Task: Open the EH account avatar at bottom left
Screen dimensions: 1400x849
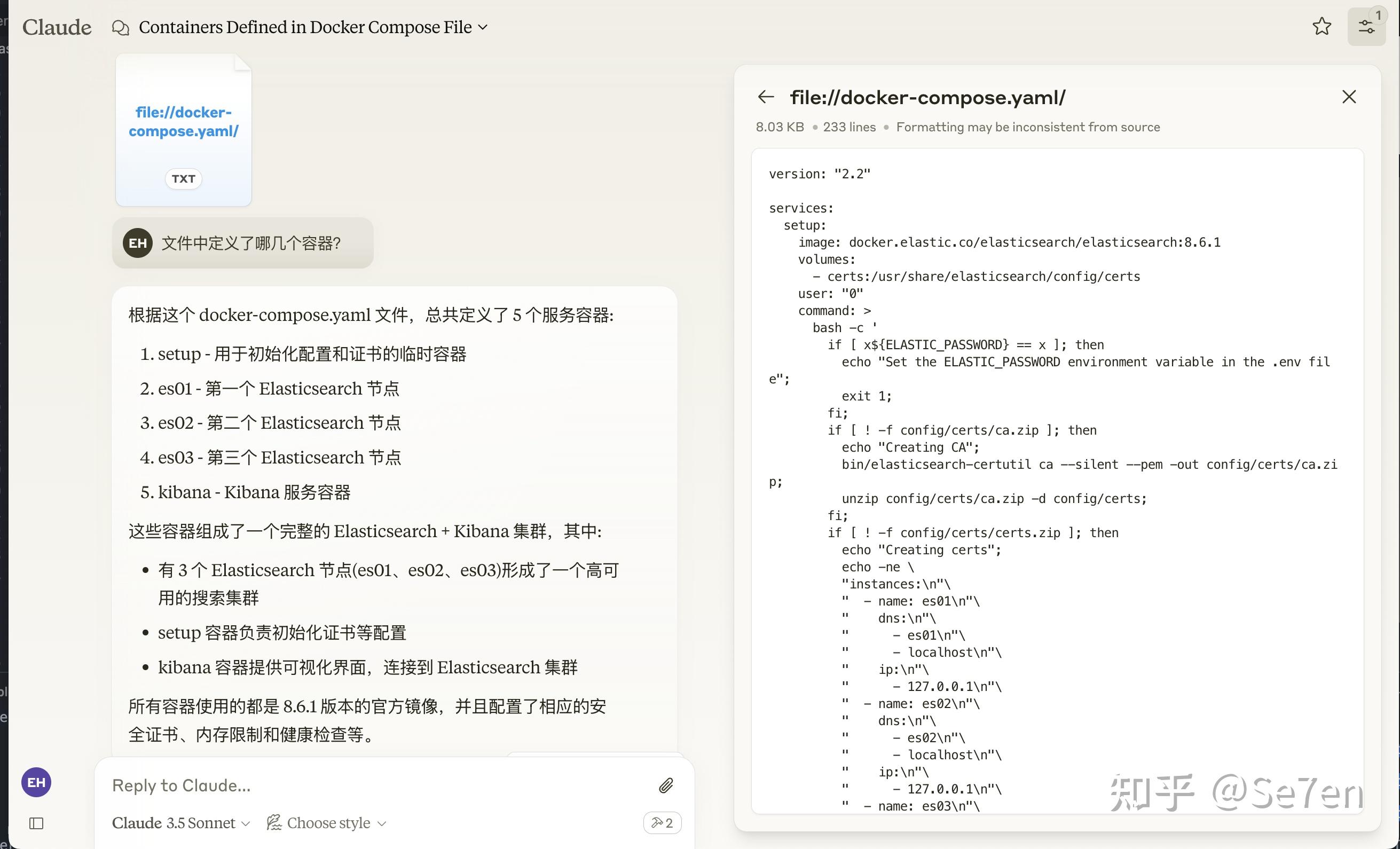Action: pos(36,782)
